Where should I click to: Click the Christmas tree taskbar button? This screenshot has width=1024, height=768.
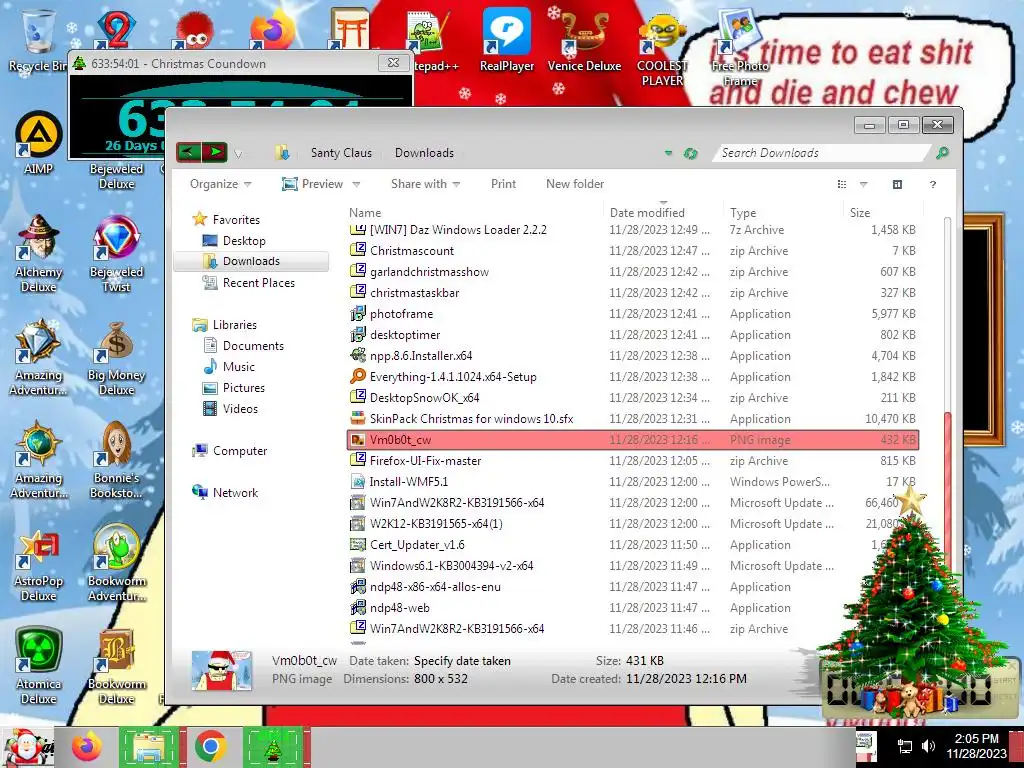[x=273, y=747]
